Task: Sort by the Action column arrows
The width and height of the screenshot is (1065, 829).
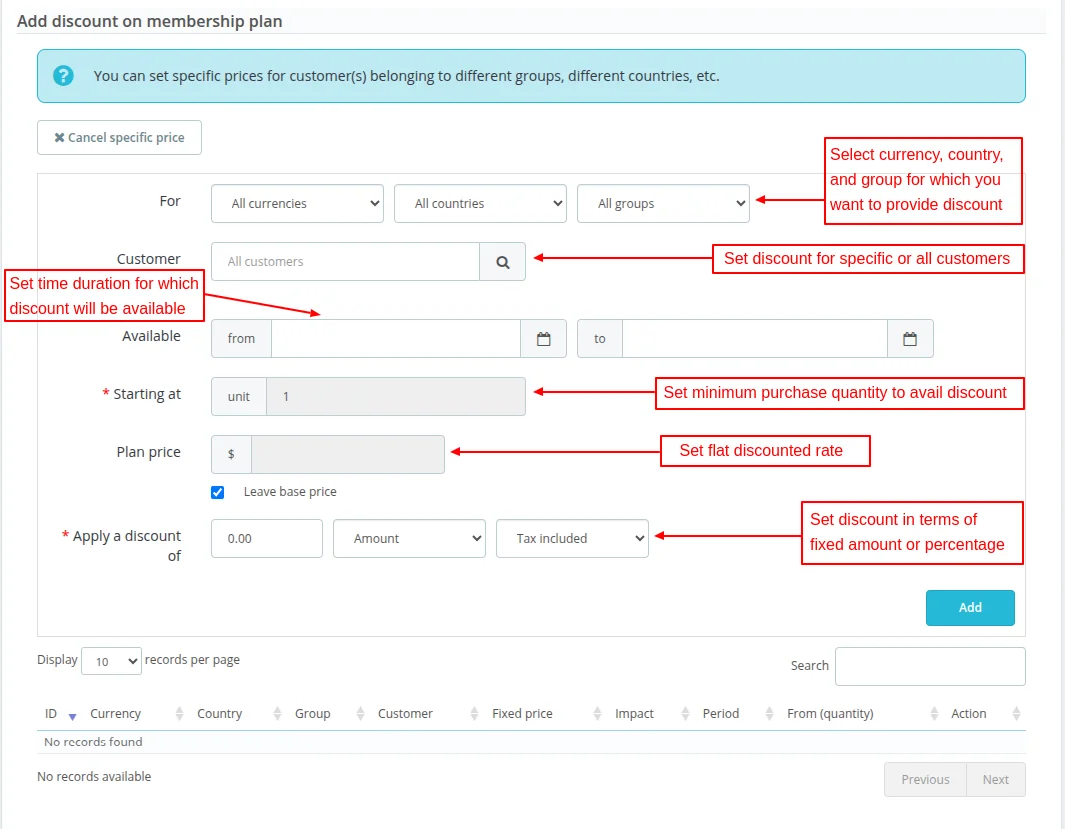Action: [1016, 714]
